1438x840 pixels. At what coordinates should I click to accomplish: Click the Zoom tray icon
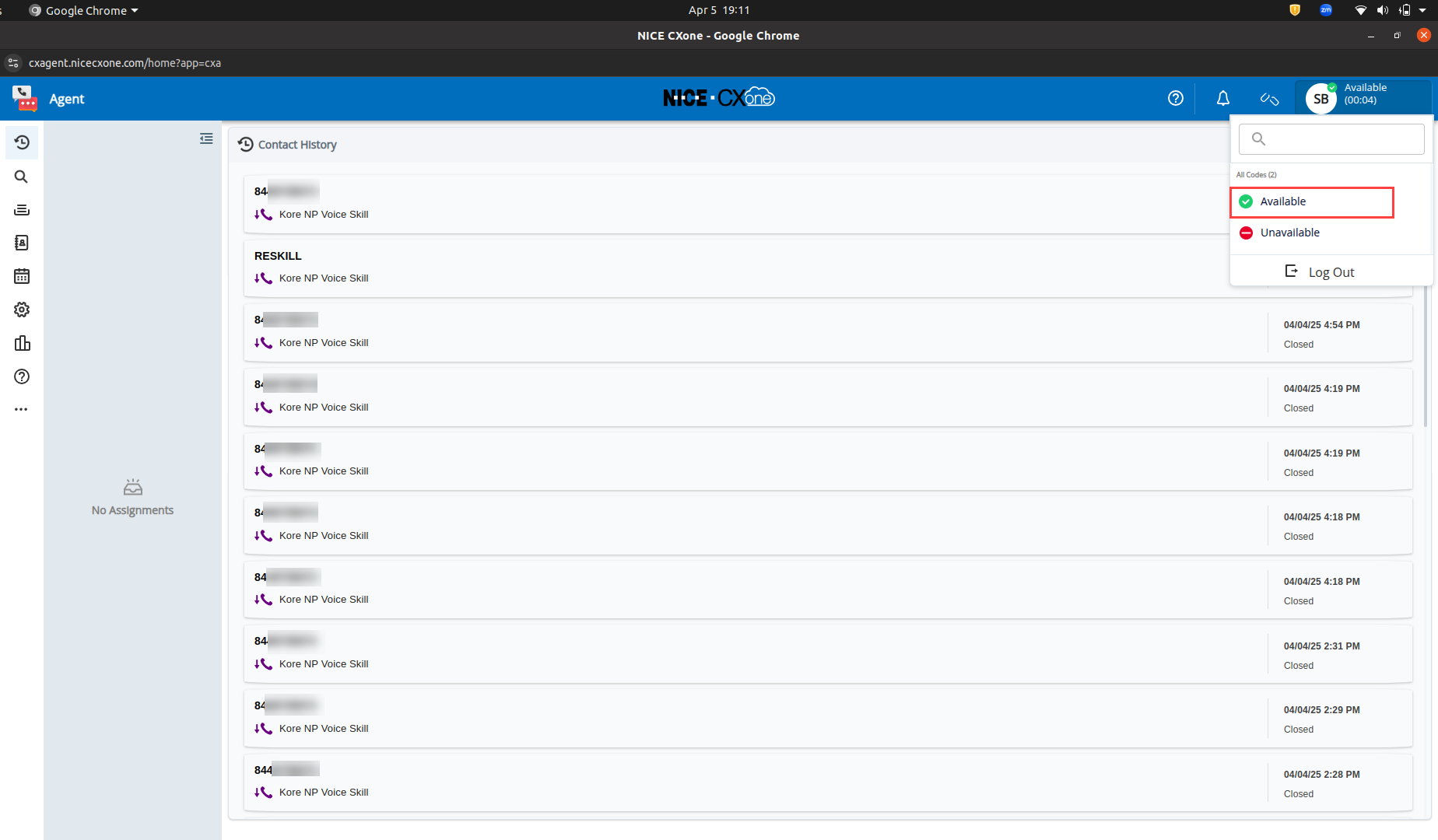[x=1326, y=10]
